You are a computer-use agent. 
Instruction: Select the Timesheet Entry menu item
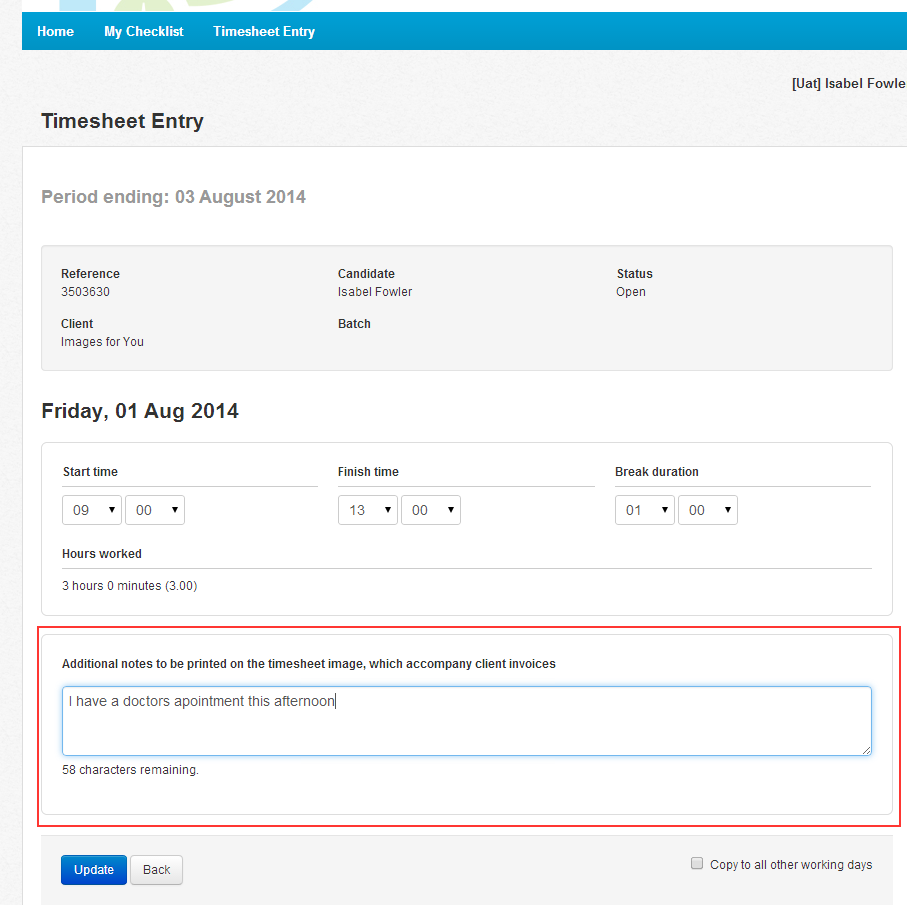(264, 31)
